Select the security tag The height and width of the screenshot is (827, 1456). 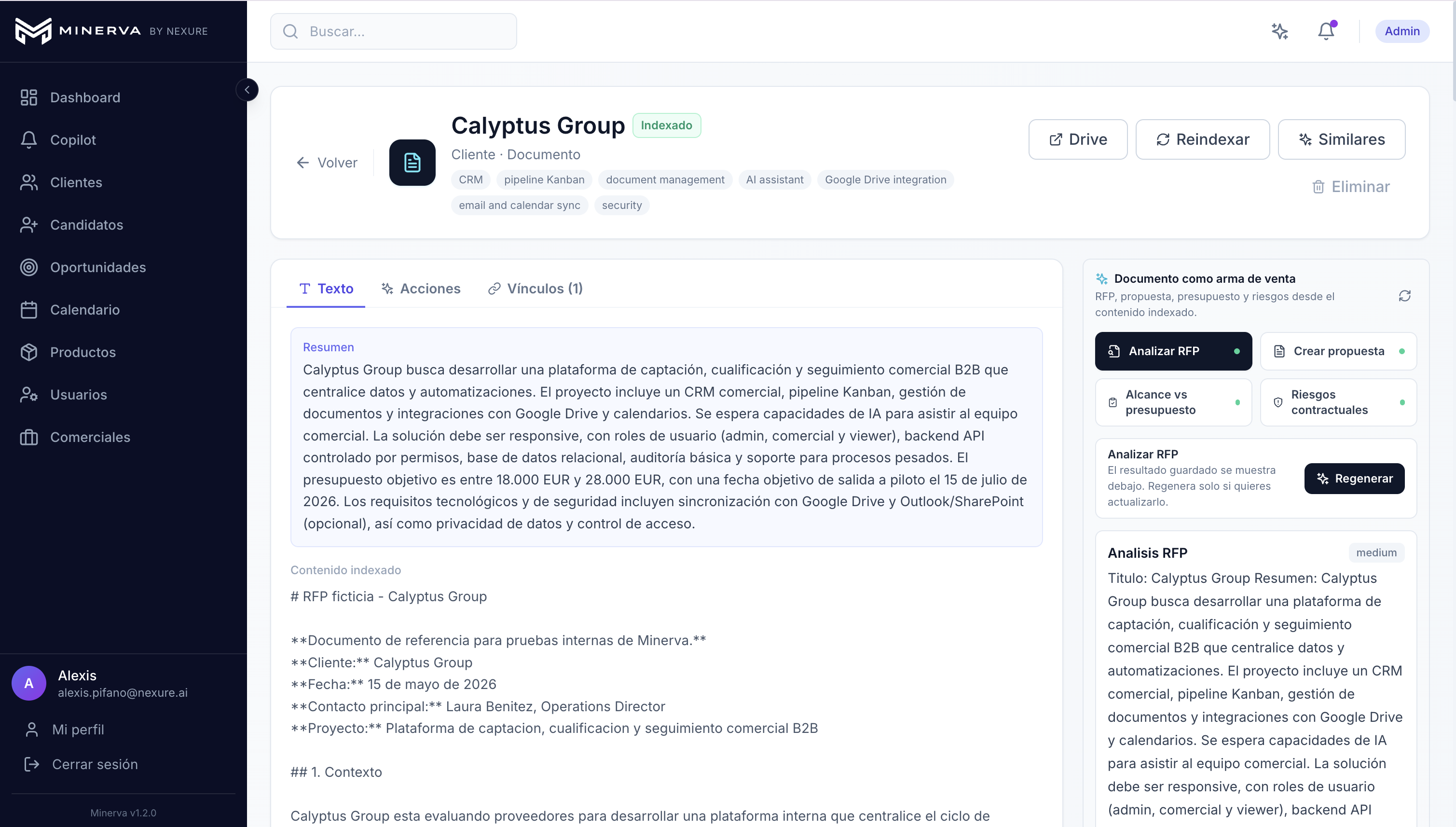click(622, 206)
